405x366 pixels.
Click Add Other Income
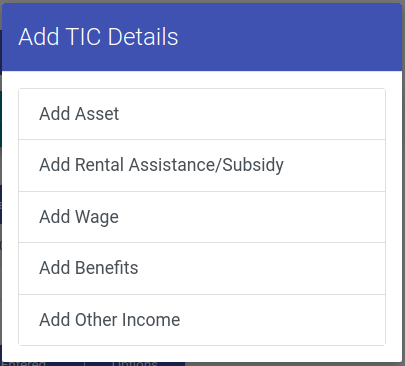[202, 320]
